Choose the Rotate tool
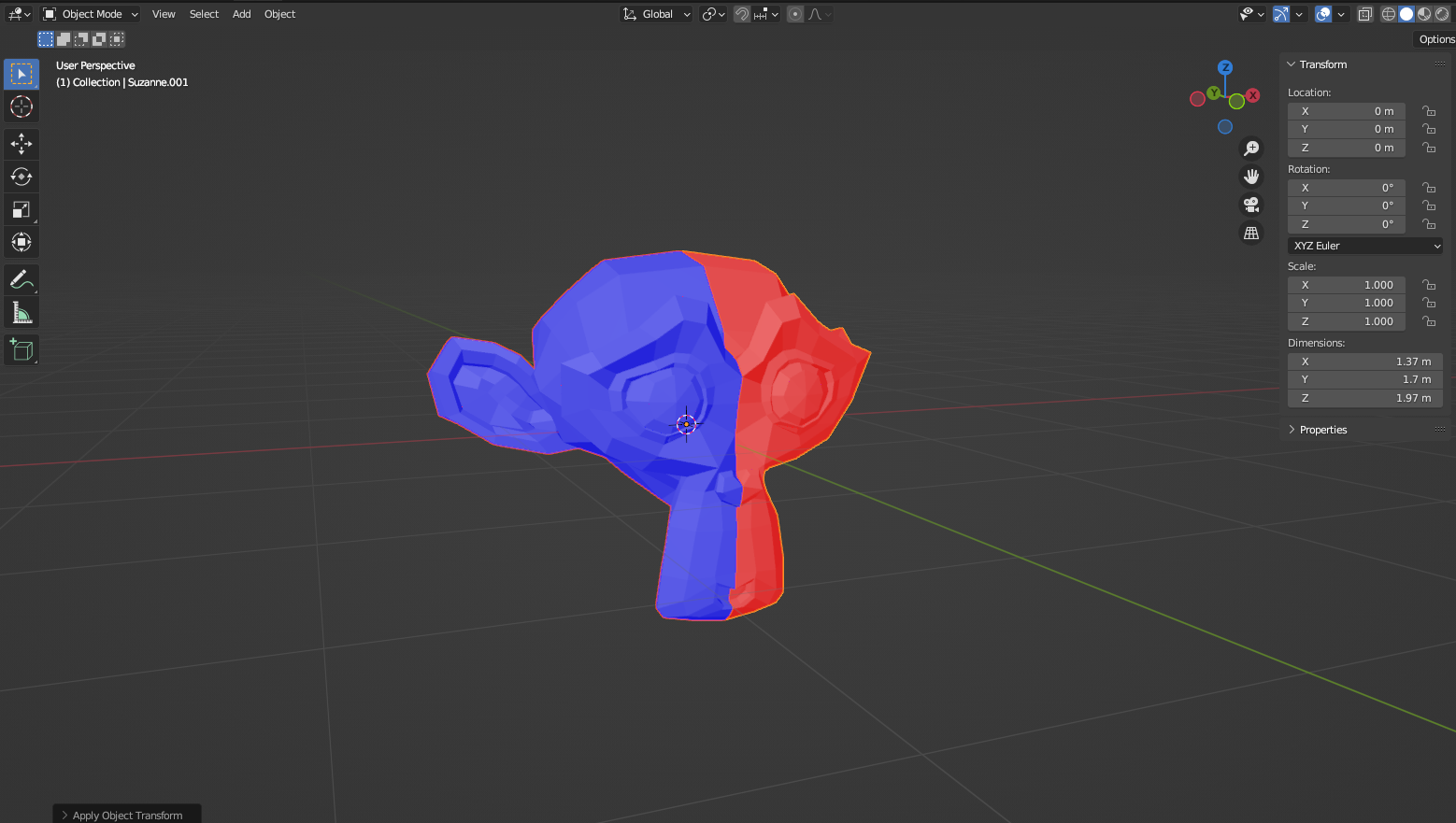The image size is (1456, 823). [21, 177]
